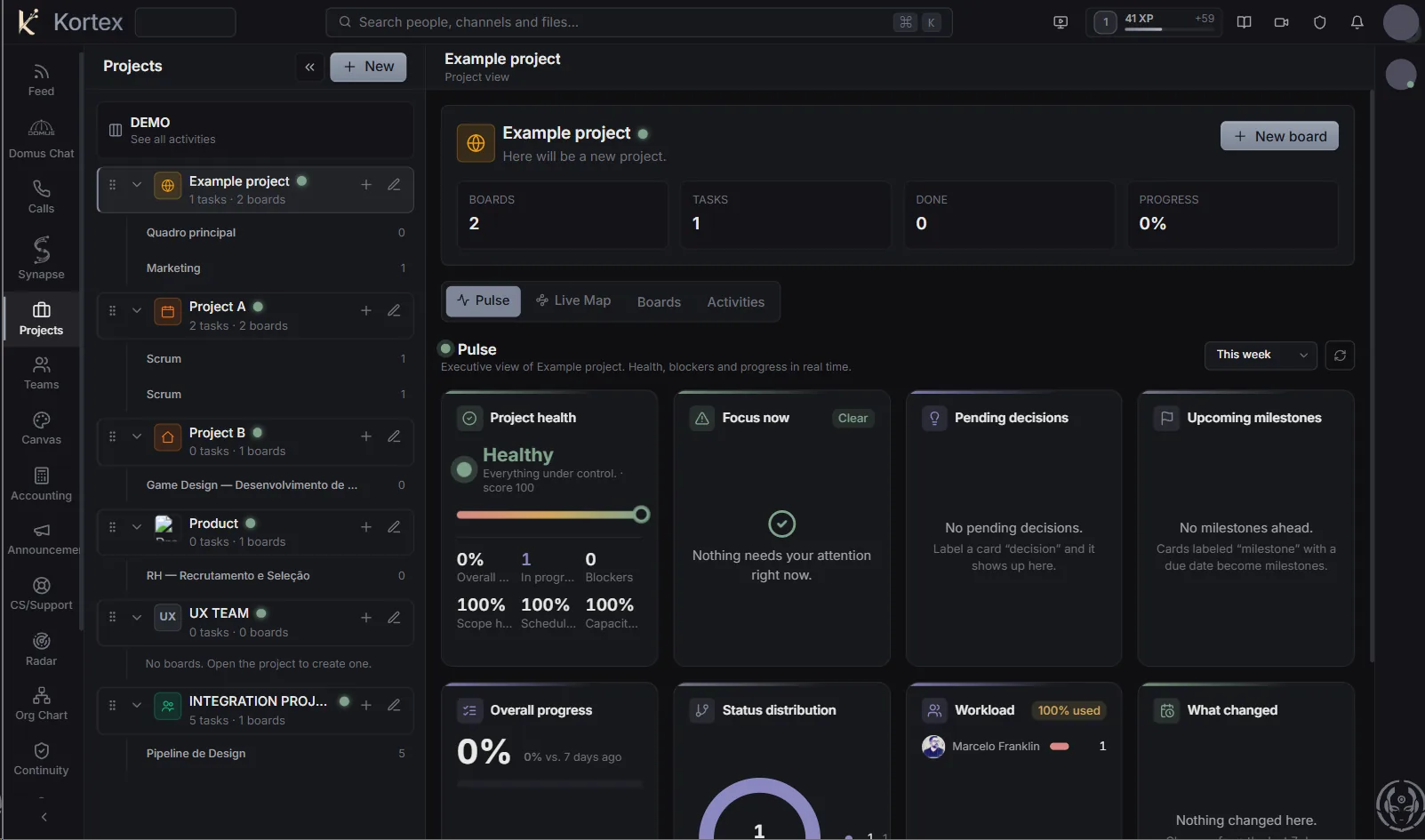Open the Radar section
This screenshot has width=1425, height=840.
pyautogui.click(x=41, y=650)
